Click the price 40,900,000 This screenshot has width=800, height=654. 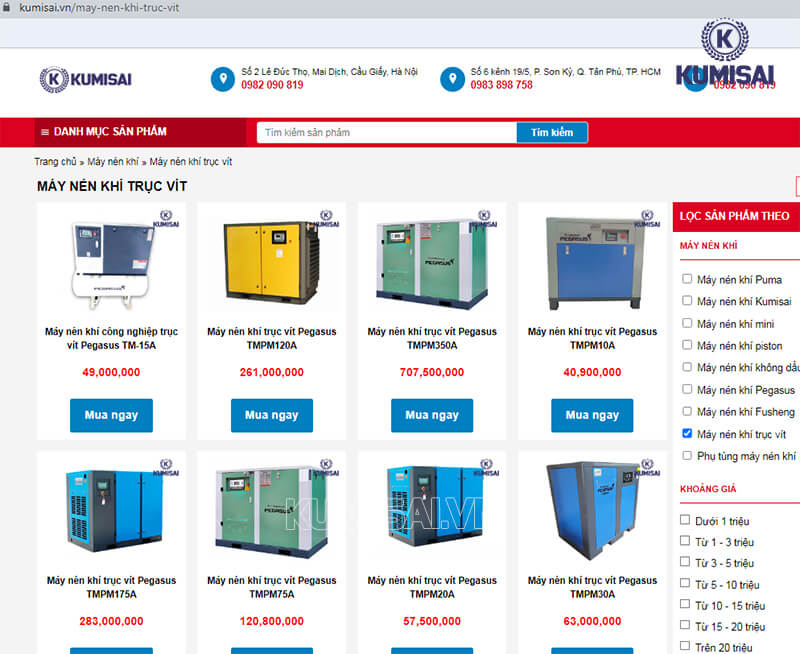point(592,372)
